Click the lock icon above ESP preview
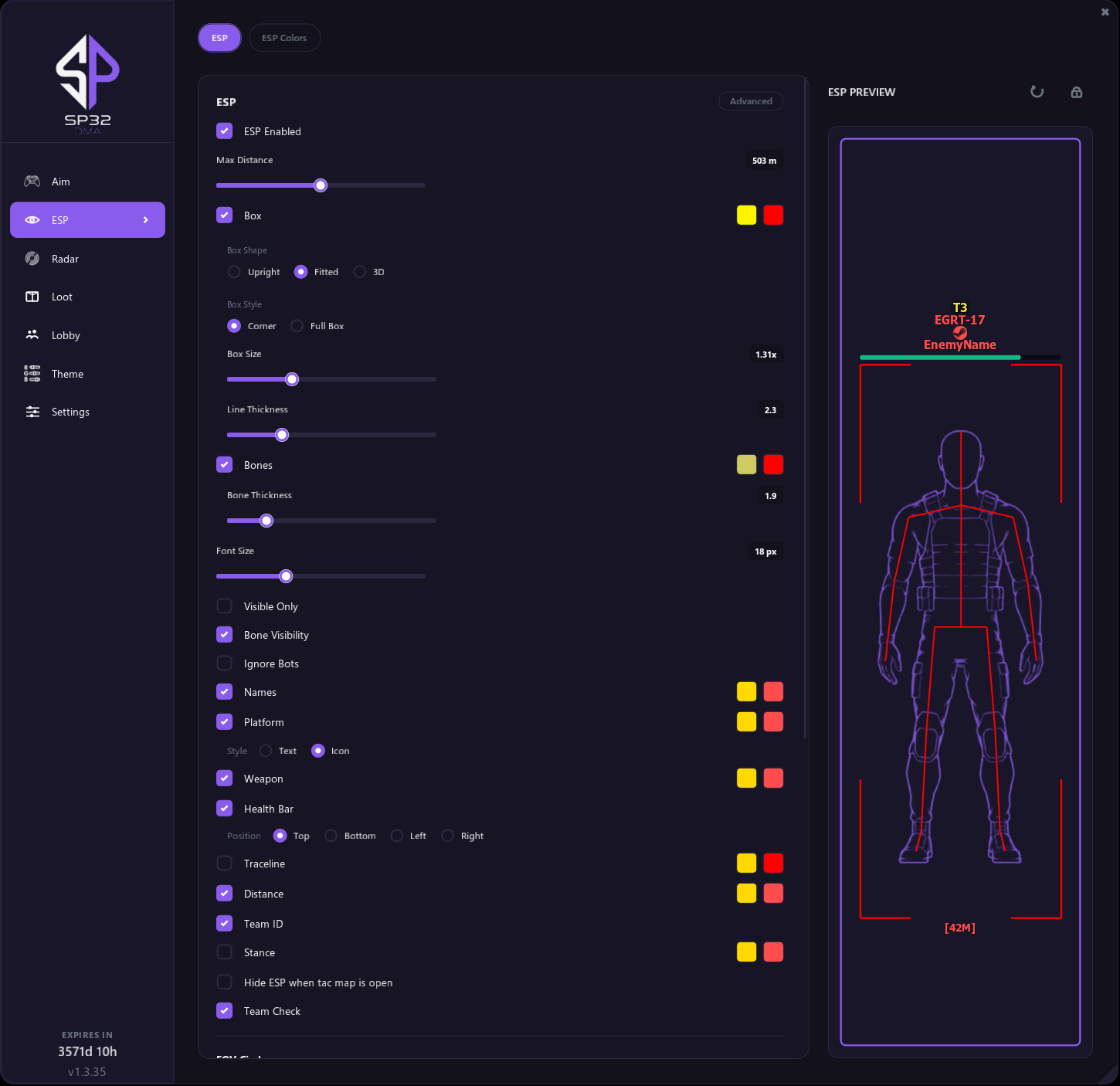The height and width of the screenshot is (1086, 1120). (1077, 92)
